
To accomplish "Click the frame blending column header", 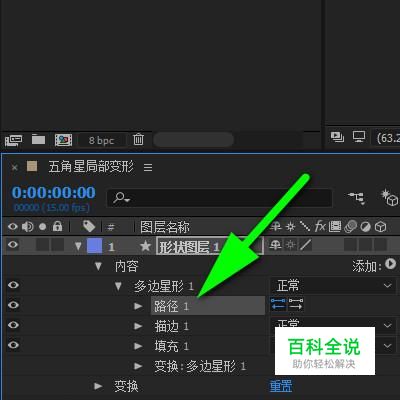I will (x=335, y=227).
